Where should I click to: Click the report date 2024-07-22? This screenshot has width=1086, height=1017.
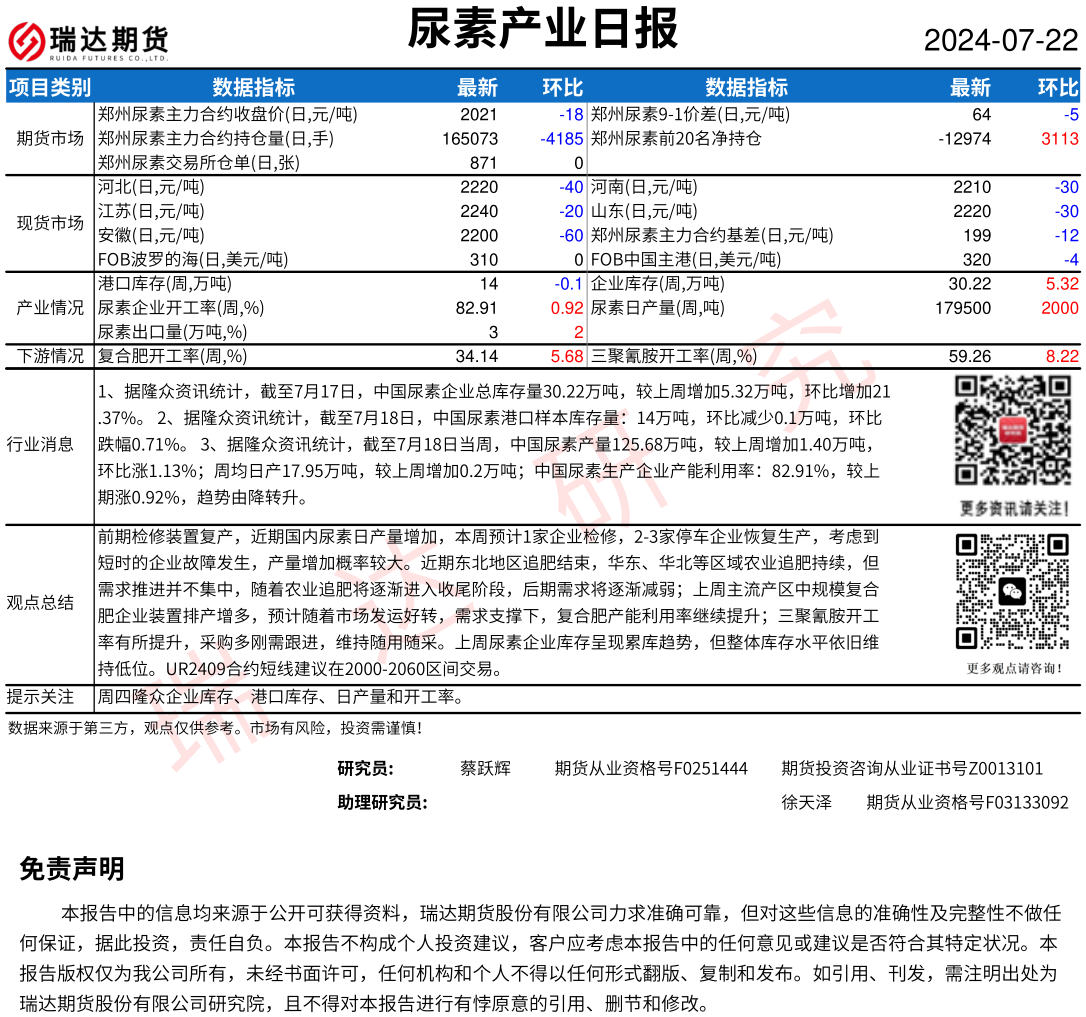[1000, 41]
